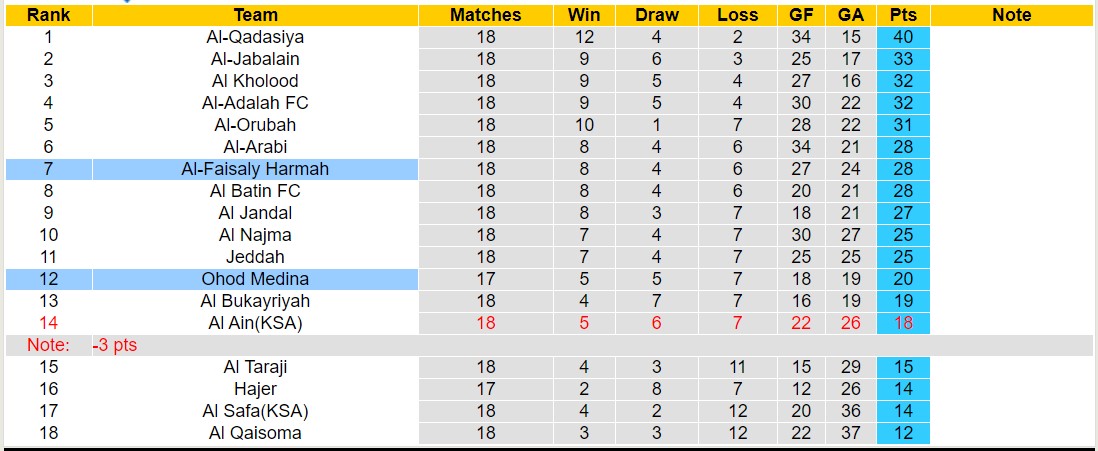
Task: Click the Al-Adalah FC team name
Action: tap(255, 103)
